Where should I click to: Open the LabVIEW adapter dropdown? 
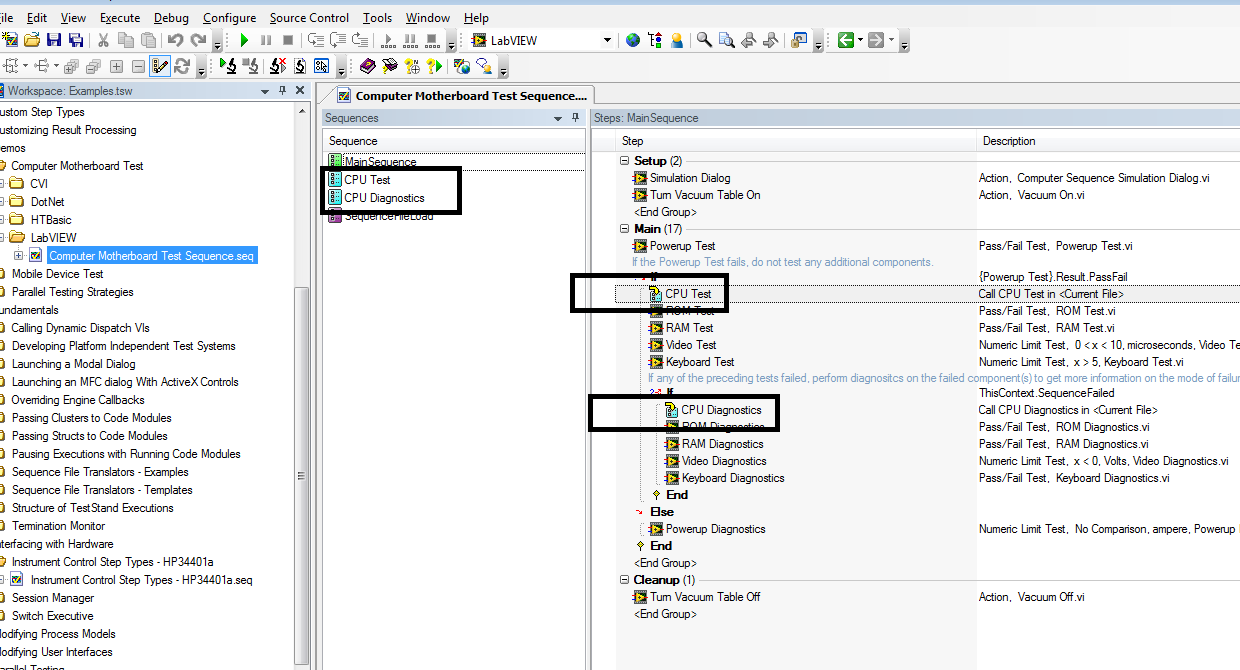tap(607, 40)
